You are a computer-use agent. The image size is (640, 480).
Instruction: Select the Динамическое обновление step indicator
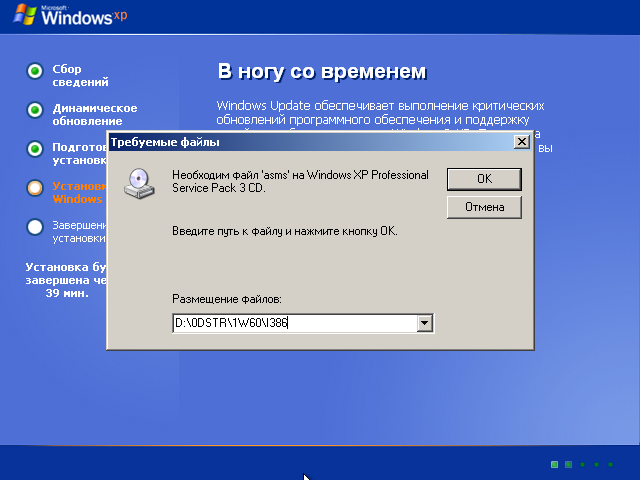(x=35, y=110)
